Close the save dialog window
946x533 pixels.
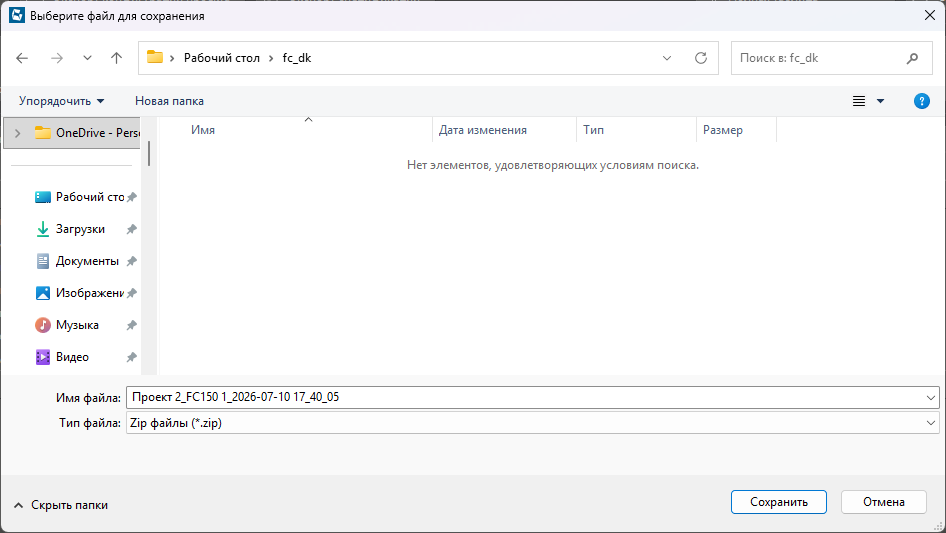930,15
